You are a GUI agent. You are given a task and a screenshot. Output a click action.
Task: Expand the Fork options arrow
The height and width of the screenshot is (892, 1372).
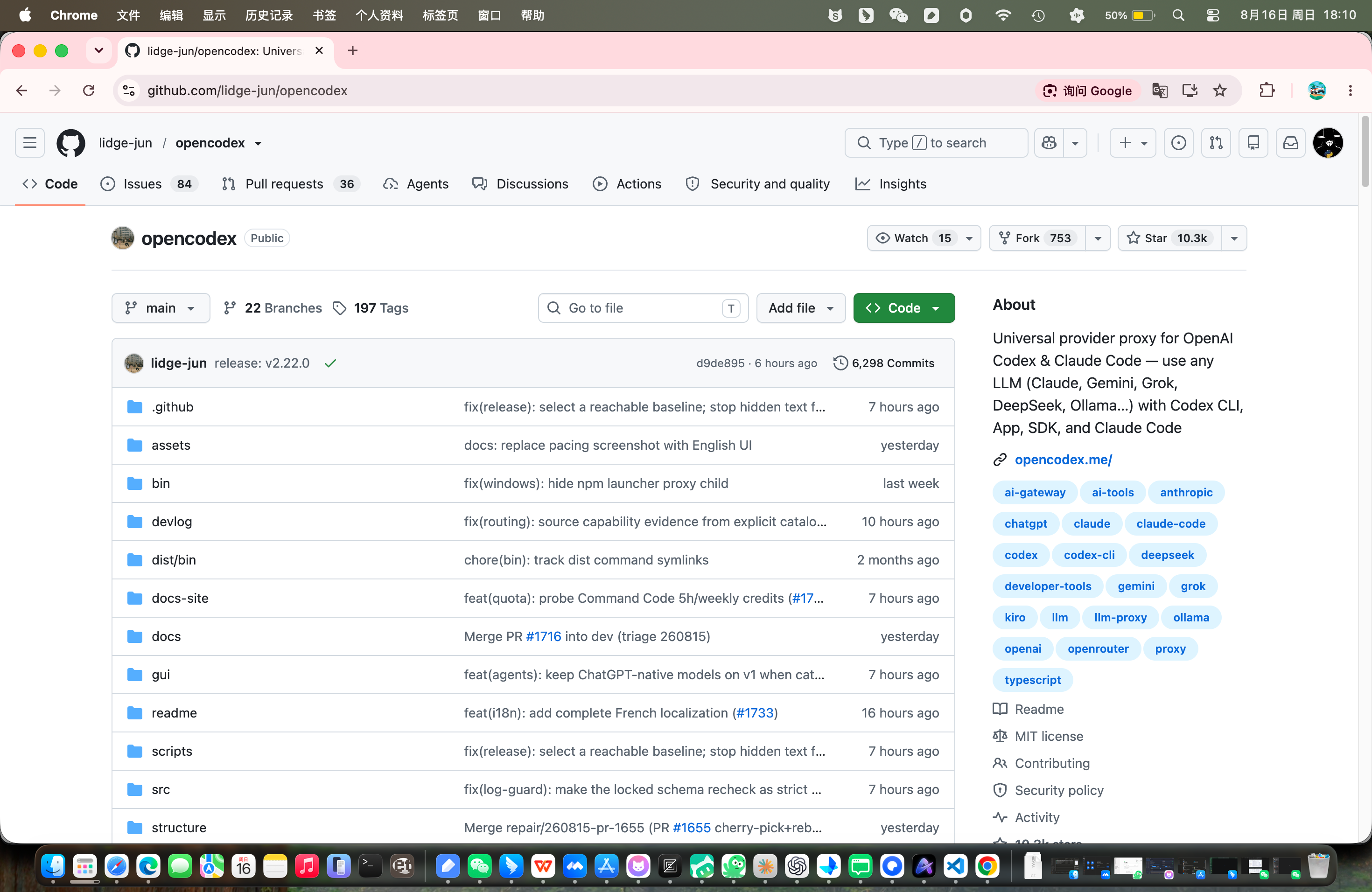point(1098,238)
